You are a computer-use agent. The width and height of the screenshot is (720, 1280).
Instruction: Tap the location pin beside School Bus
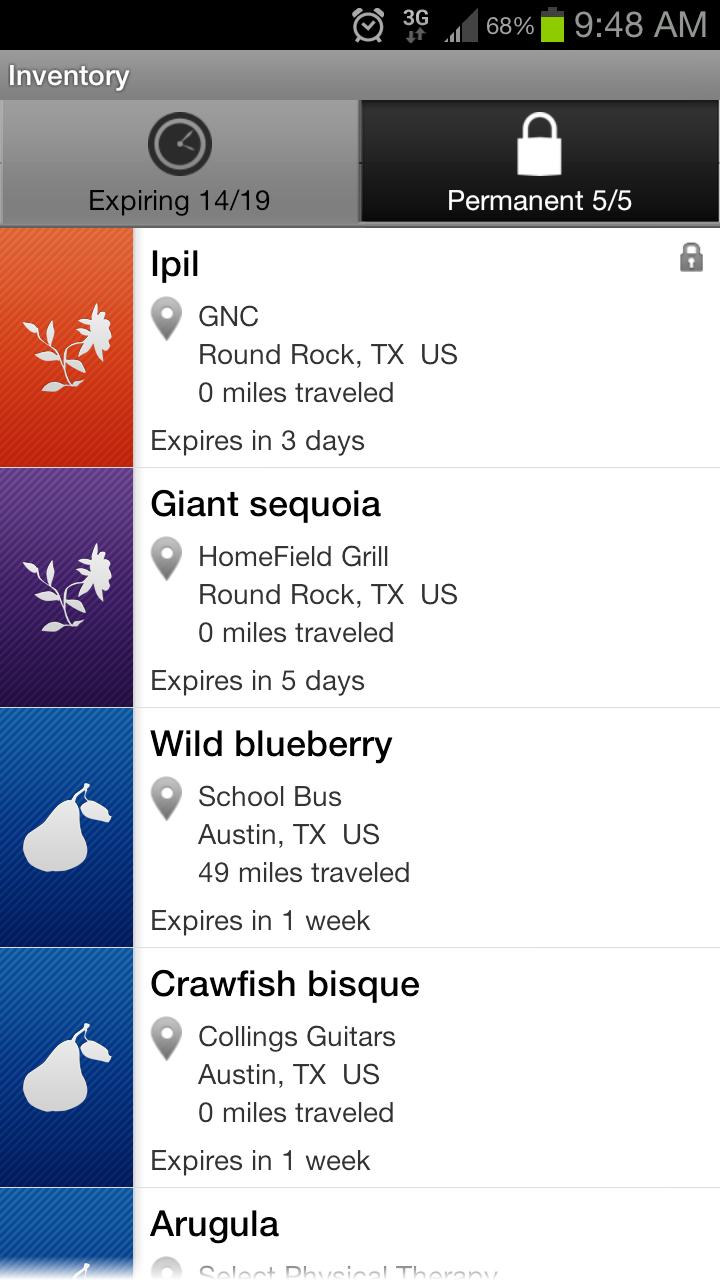(166, 798)
